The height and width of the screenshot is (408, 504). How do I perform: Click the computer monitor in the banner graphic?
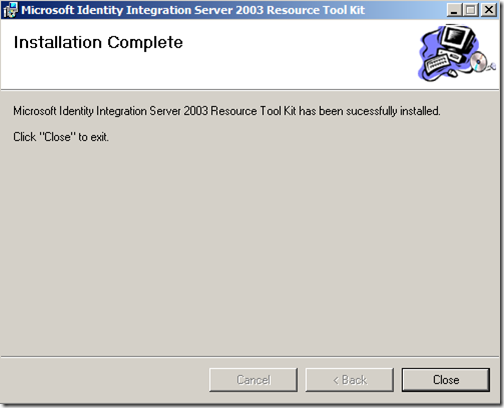click(458, 38)
